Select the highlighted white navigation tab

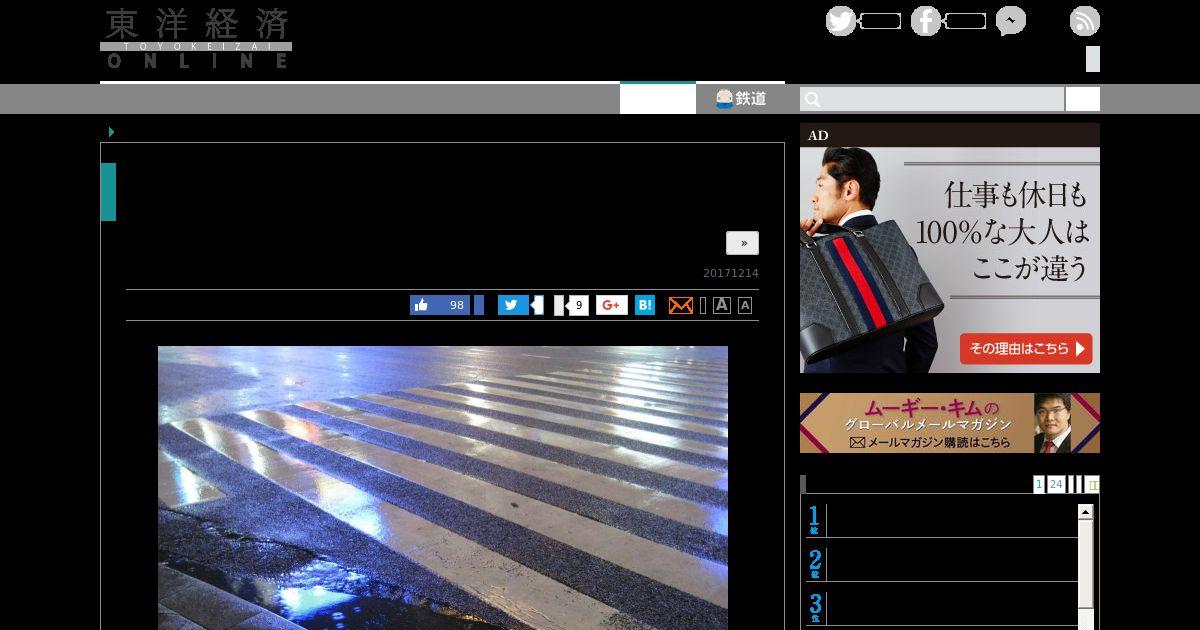658,98
